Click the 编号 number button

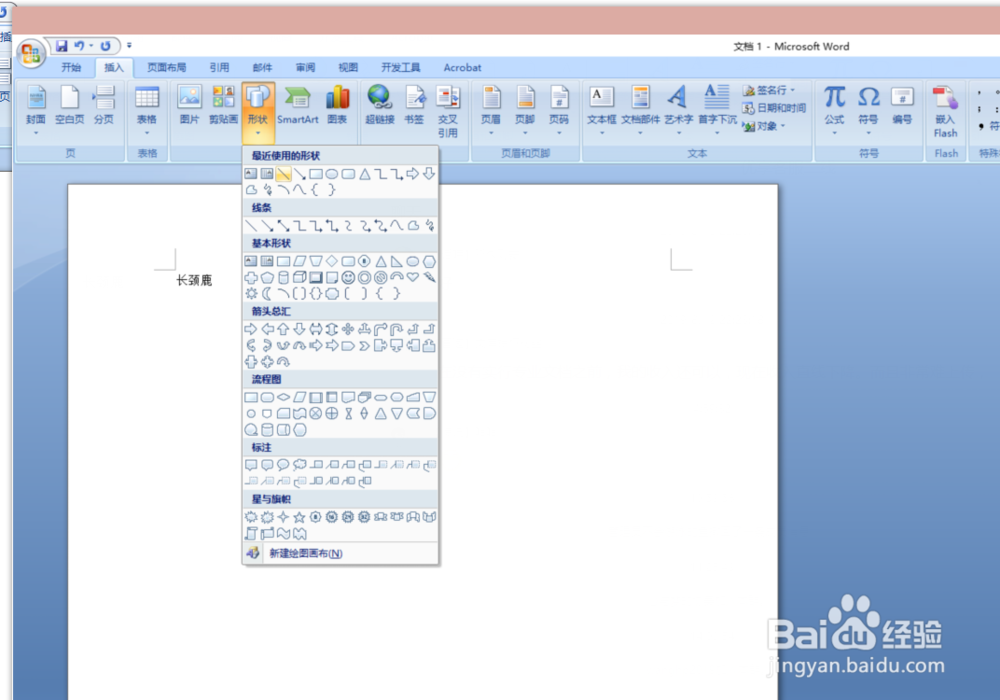tap(902, 105)
